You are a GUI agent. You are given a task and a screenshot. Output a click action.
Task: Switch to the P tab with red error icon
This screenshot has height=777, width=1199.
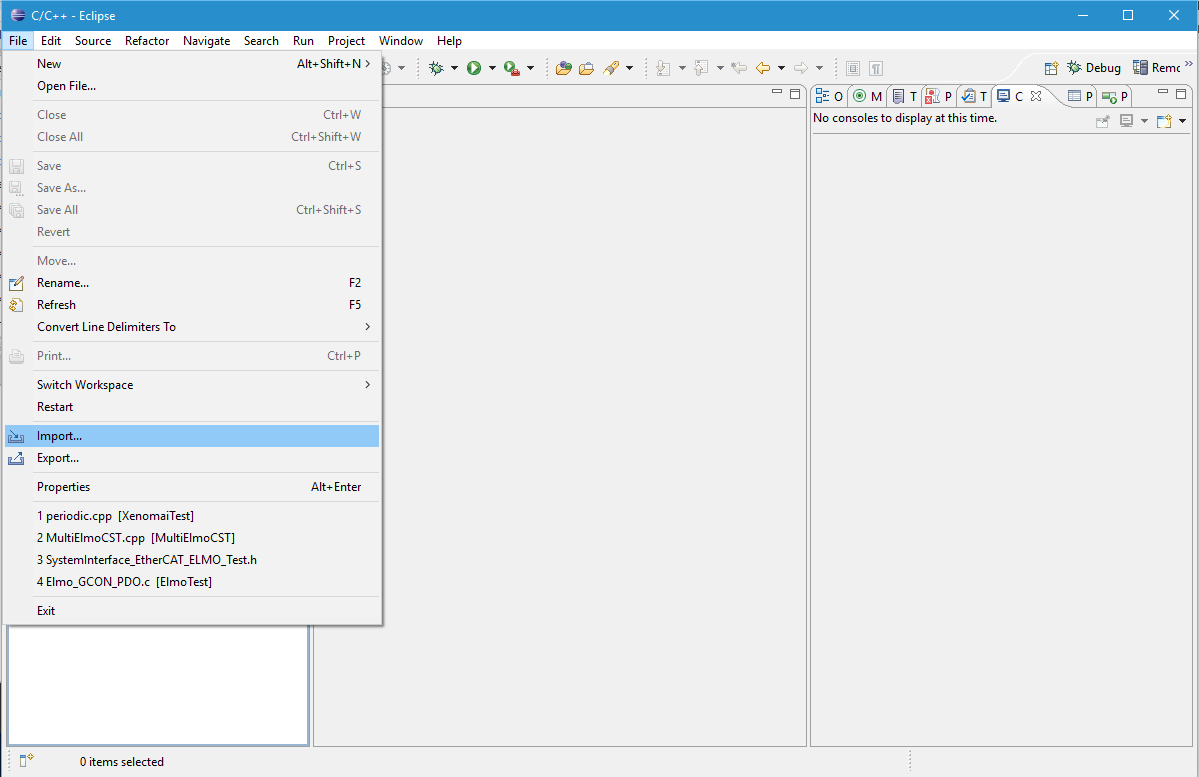coord(939,96)
